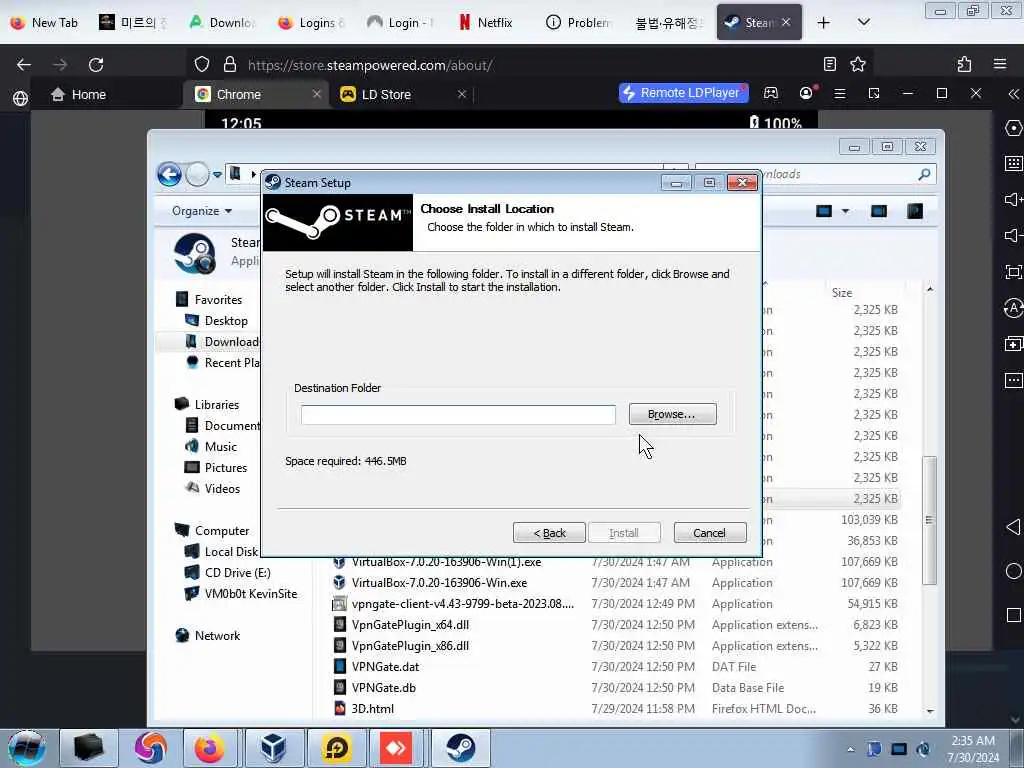The image size is (1024, 768).
Task: Click the Explorer search magnifier icon
Action: [x=924, y=174]
